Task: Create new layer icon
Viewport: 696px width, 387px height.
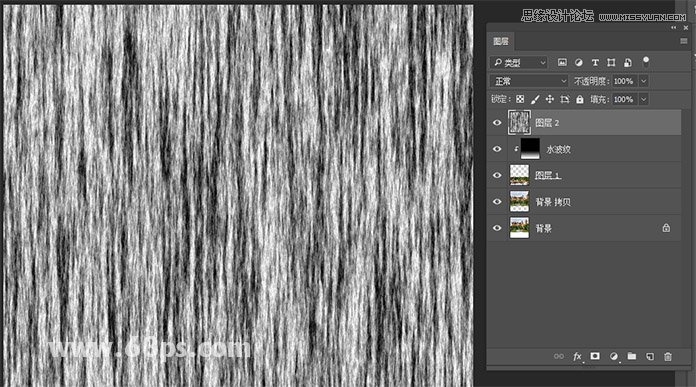Action: coord(650,356)
